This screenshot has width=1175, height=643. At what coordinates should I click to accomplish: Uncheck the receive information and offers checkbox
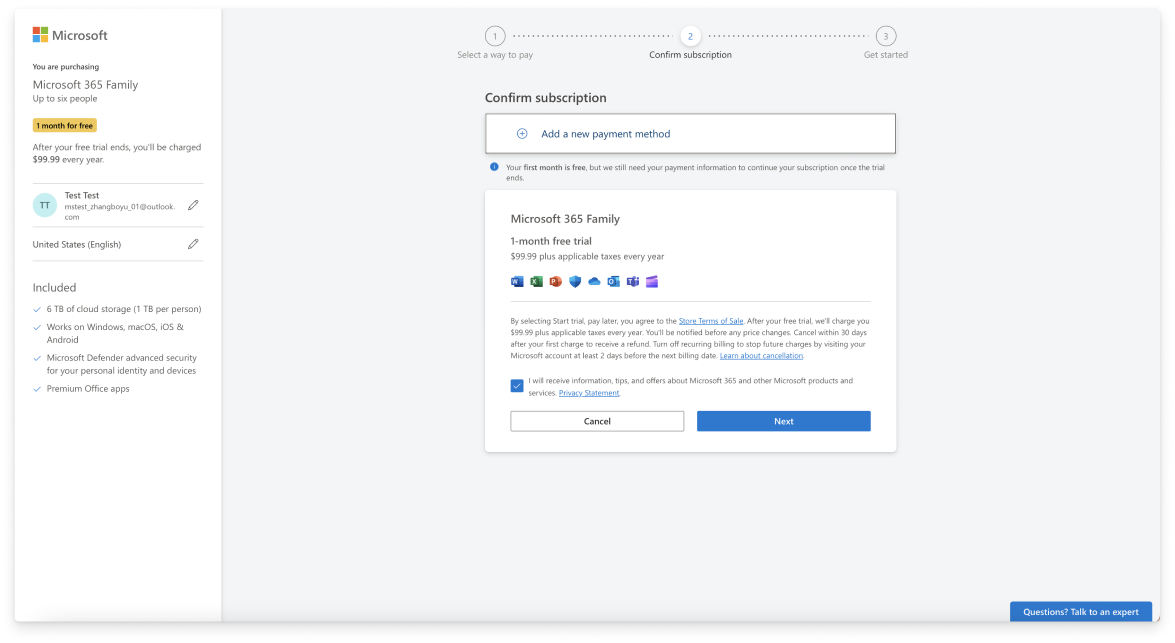tap(517, 386)
